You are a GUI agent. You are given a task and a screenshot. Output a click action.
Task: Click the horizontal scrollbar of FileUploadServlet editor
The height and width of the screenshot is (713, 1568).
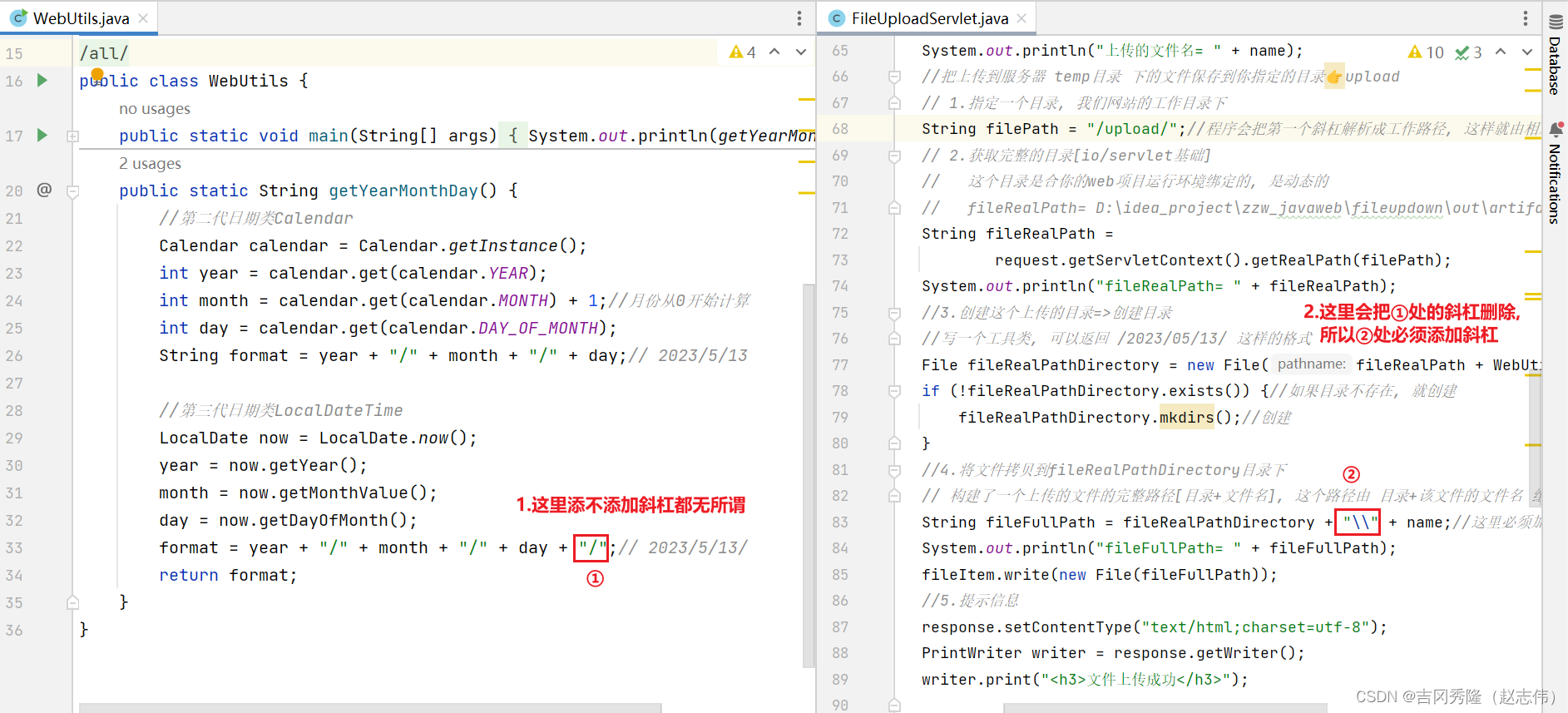(1165, 708)
